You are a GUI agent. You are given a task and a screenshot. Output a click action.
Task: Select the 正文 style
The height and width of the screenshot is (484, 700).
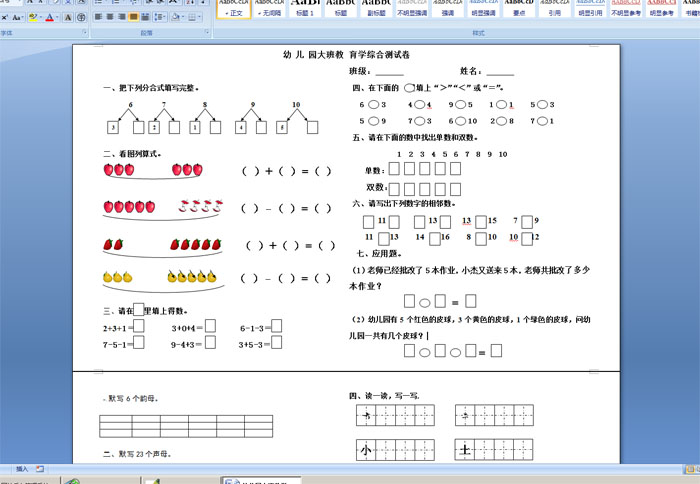(x=233, y=8)
